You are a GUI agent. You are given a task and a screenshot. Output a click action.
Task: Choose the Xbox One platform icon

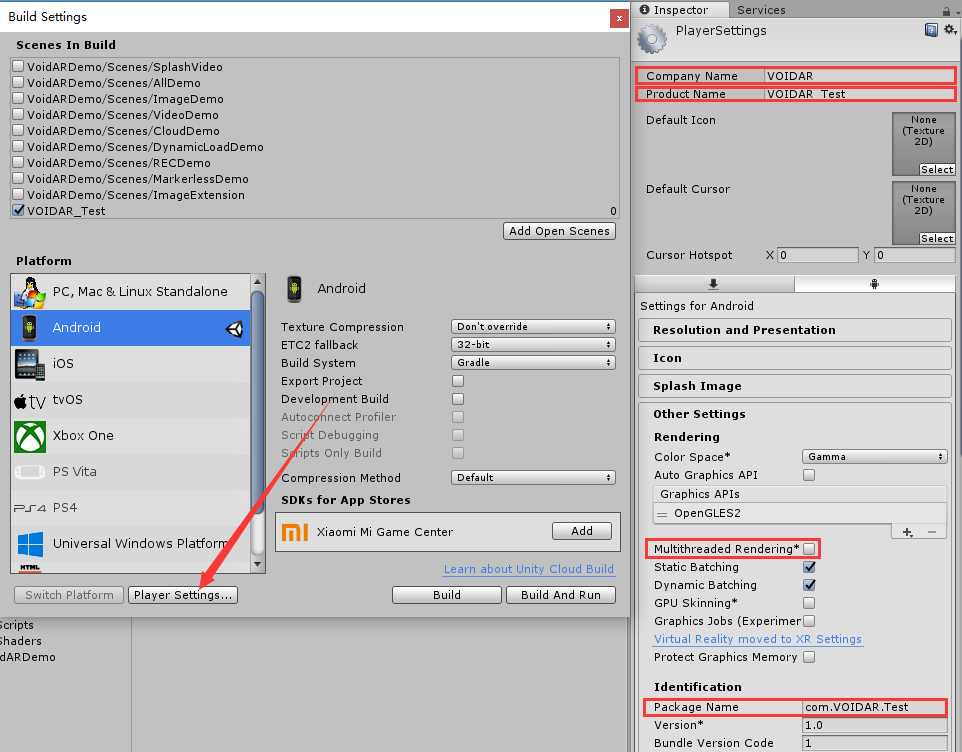[30, 436]
